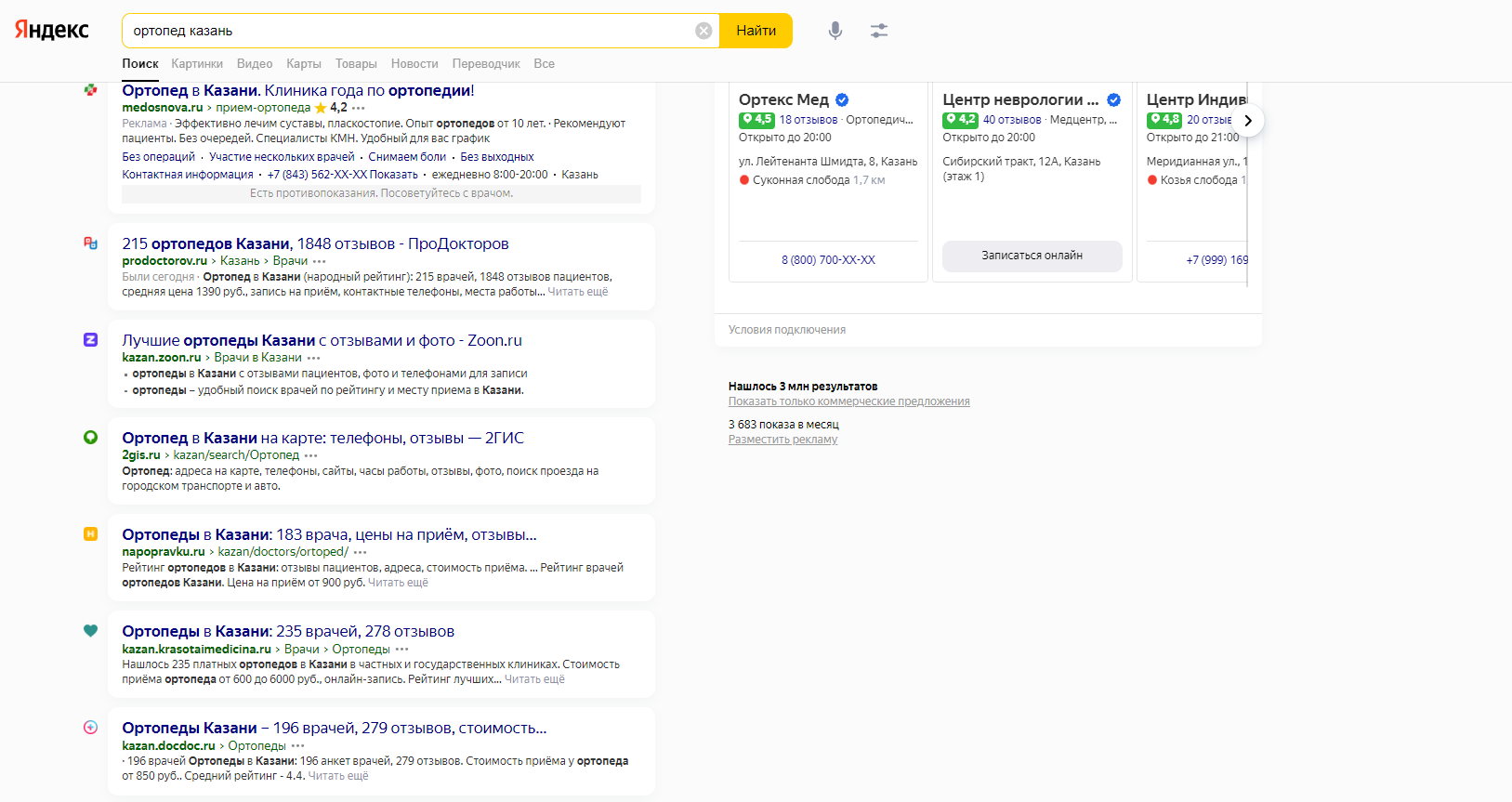Open Ортопеды в Казани 183 врача link

tap(329, 534)
